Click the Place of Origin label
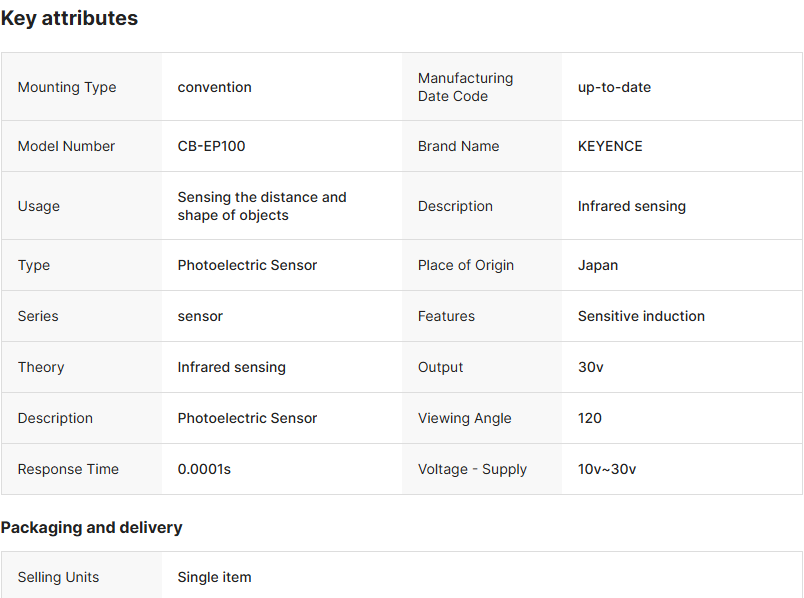Viewport: 804px width, 598px height. coord(466,265)
